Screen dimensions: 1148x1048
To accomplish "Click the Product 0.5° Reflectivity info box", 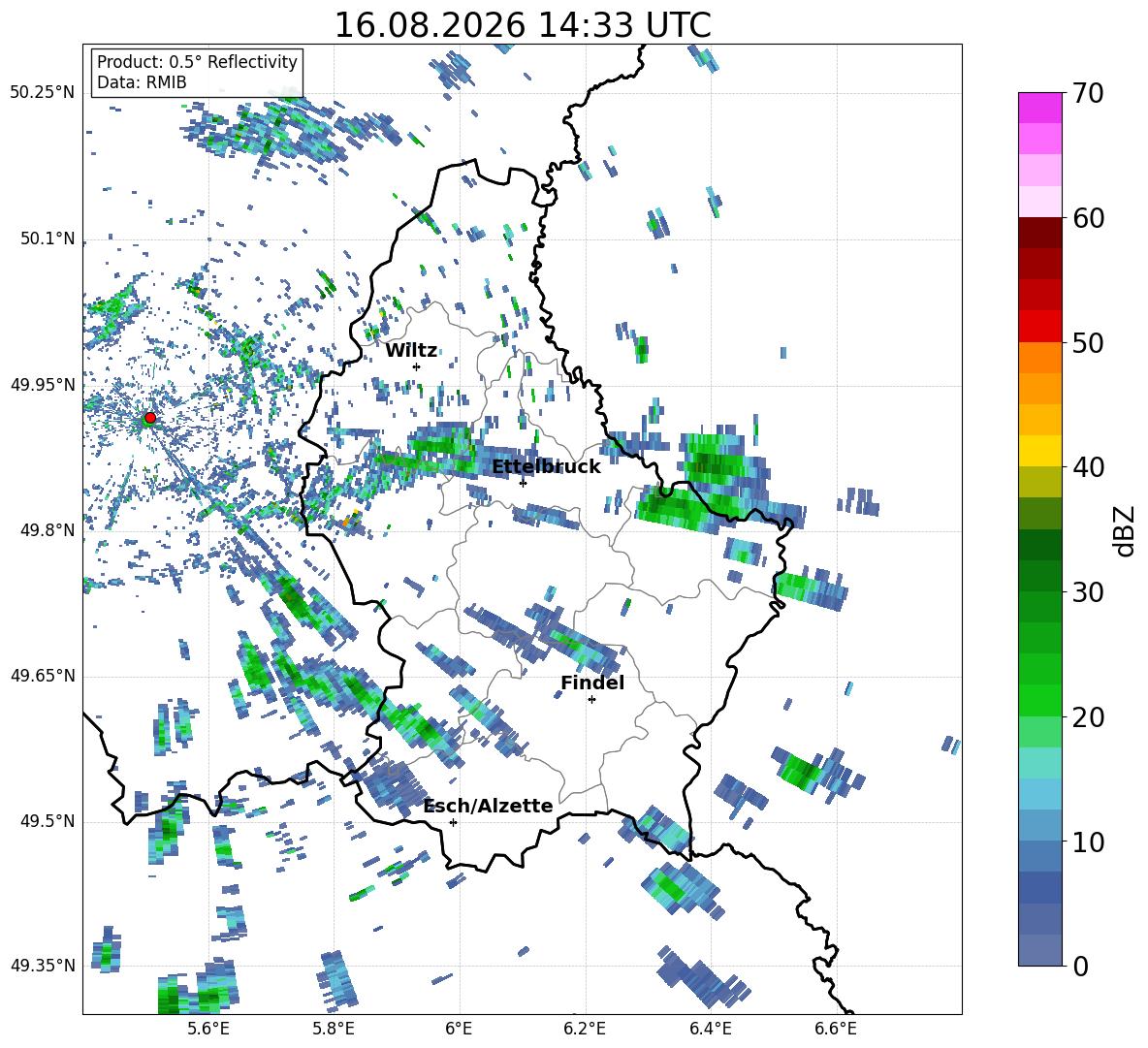I will pos(197,72).
